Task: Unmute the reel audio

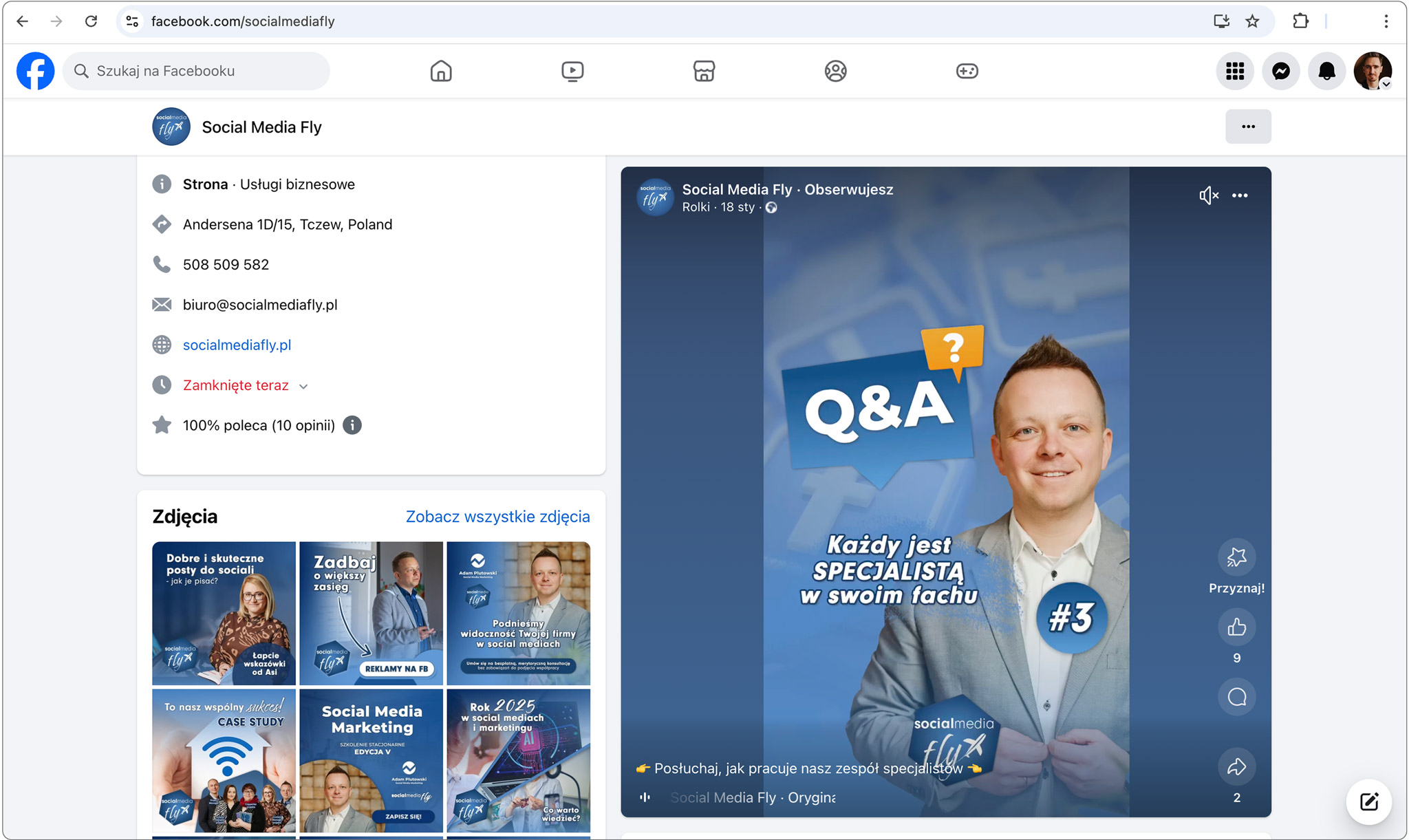Action: (1208, 196)
